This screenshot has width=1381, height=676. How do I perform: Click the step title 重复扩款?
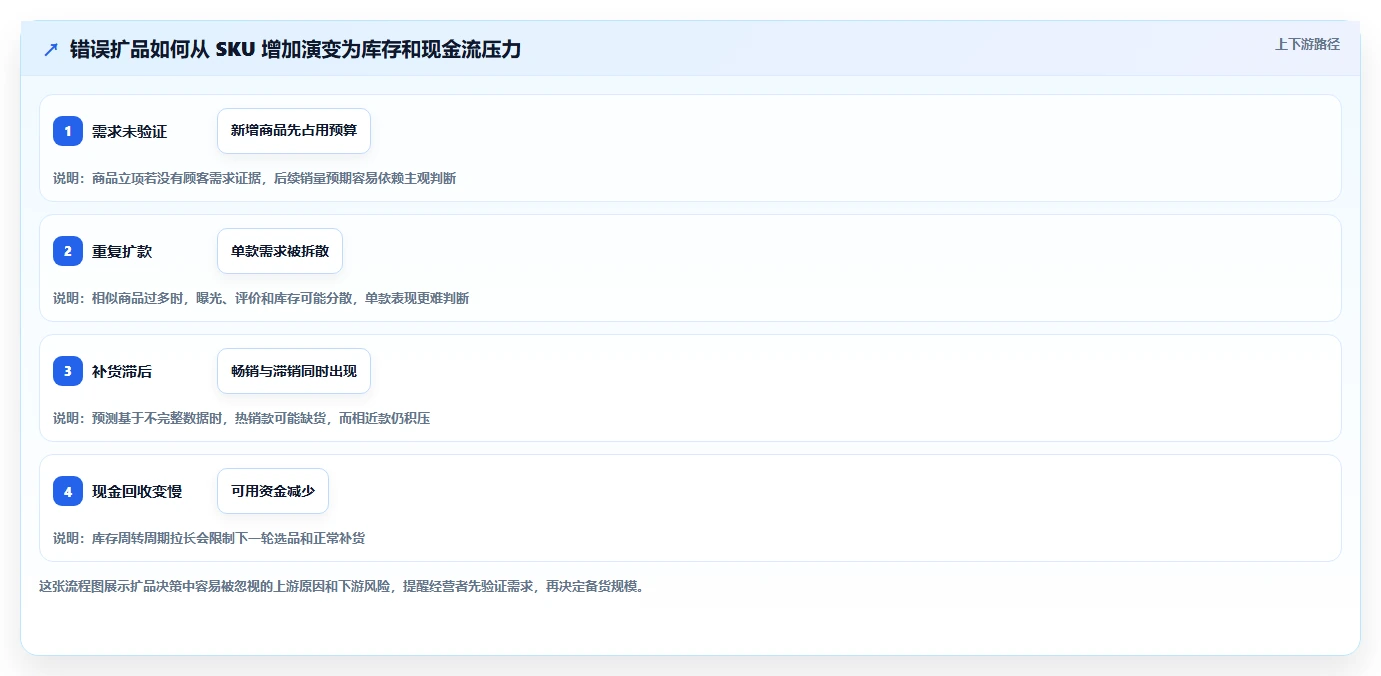coord(122,251)
